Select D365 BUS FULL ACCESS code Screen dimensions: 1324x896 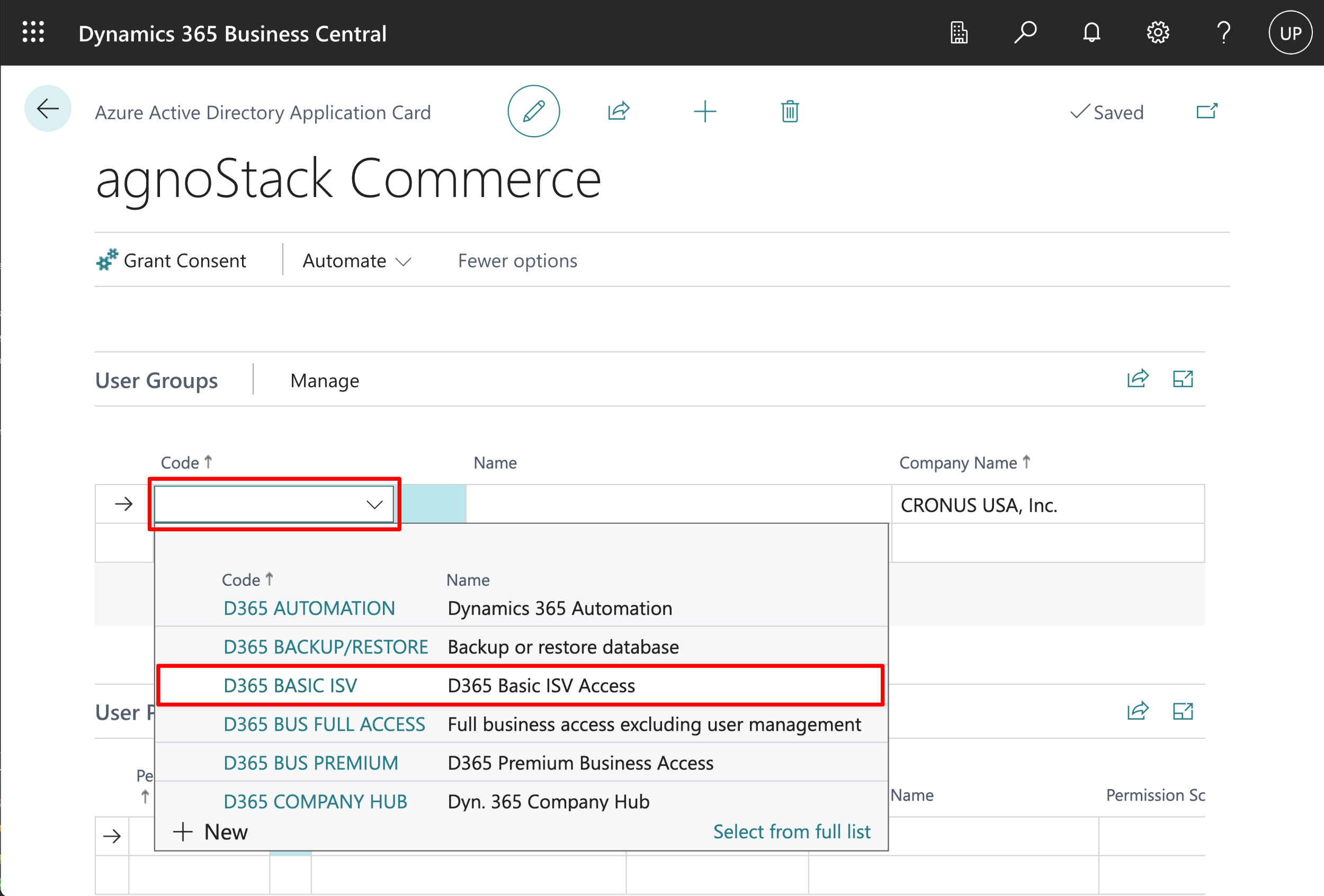[324, 724]
